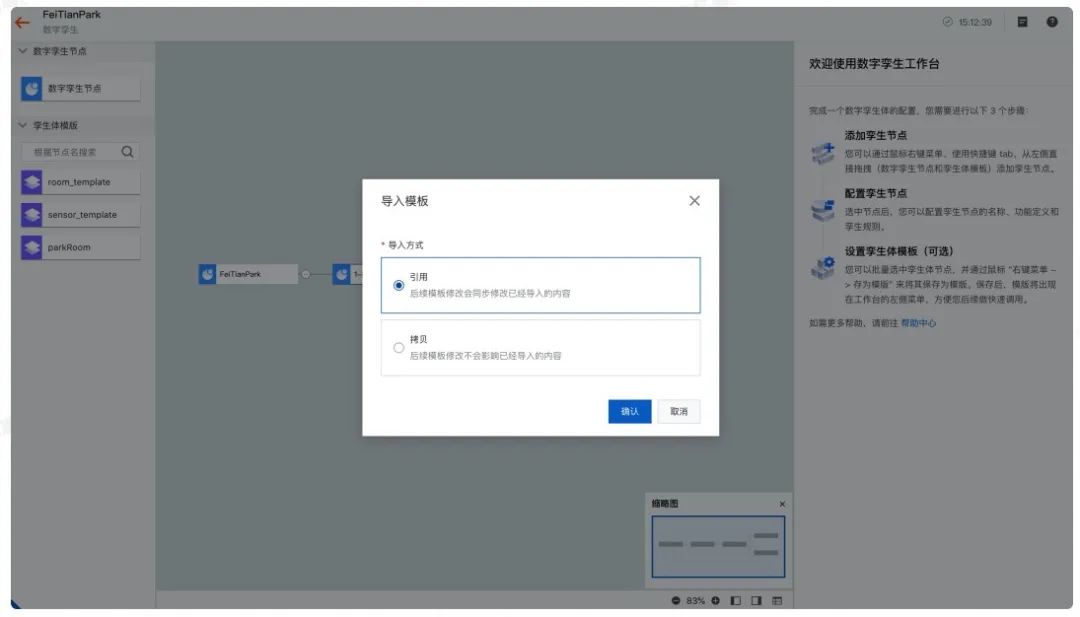Confirm import with 确认 button

click(630, 411)
